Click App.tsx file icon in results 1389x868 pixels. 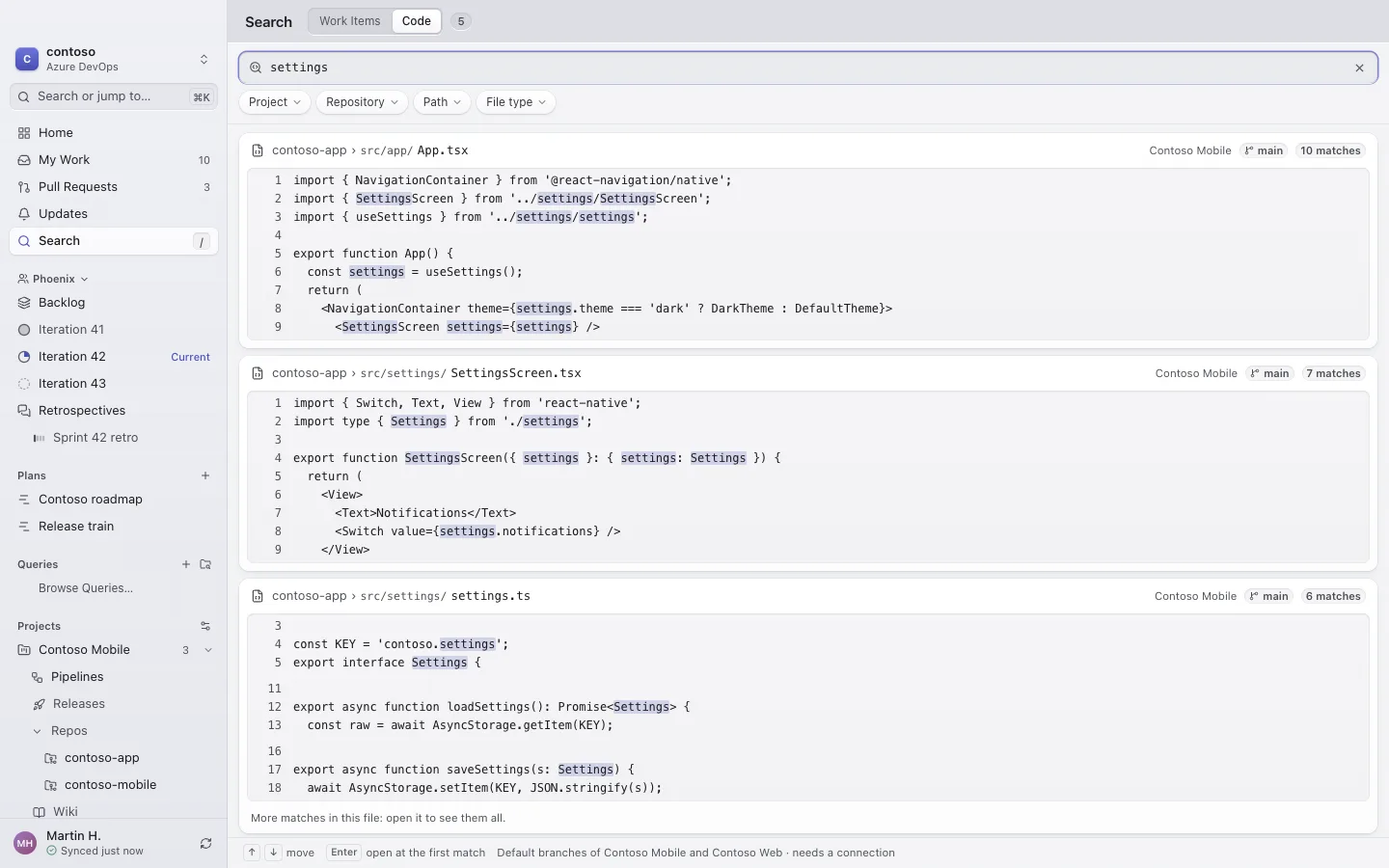258,150
